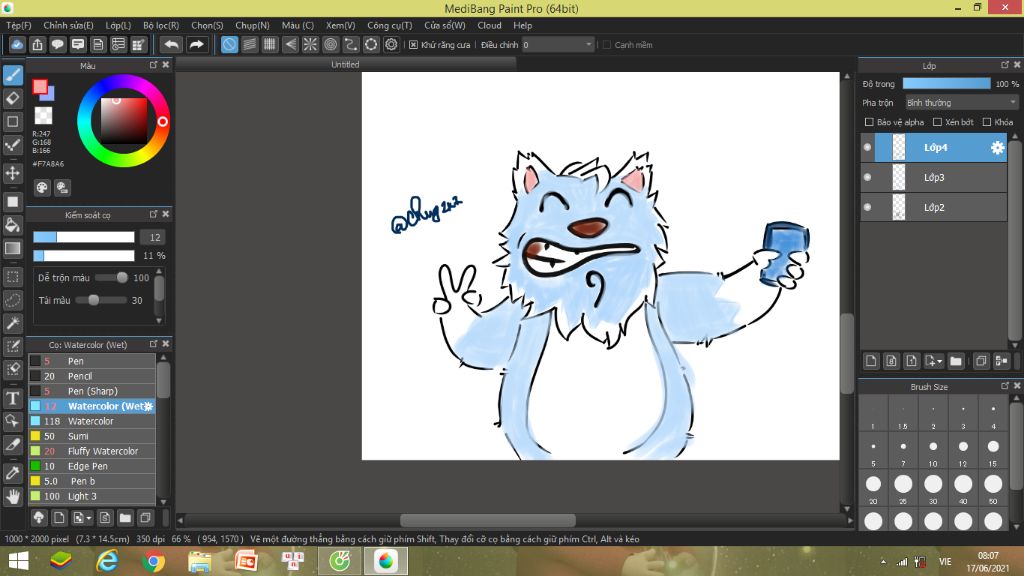Open the Tệp(F) menu
This screenshot has height=576, width=1024.
pos(19,25)
